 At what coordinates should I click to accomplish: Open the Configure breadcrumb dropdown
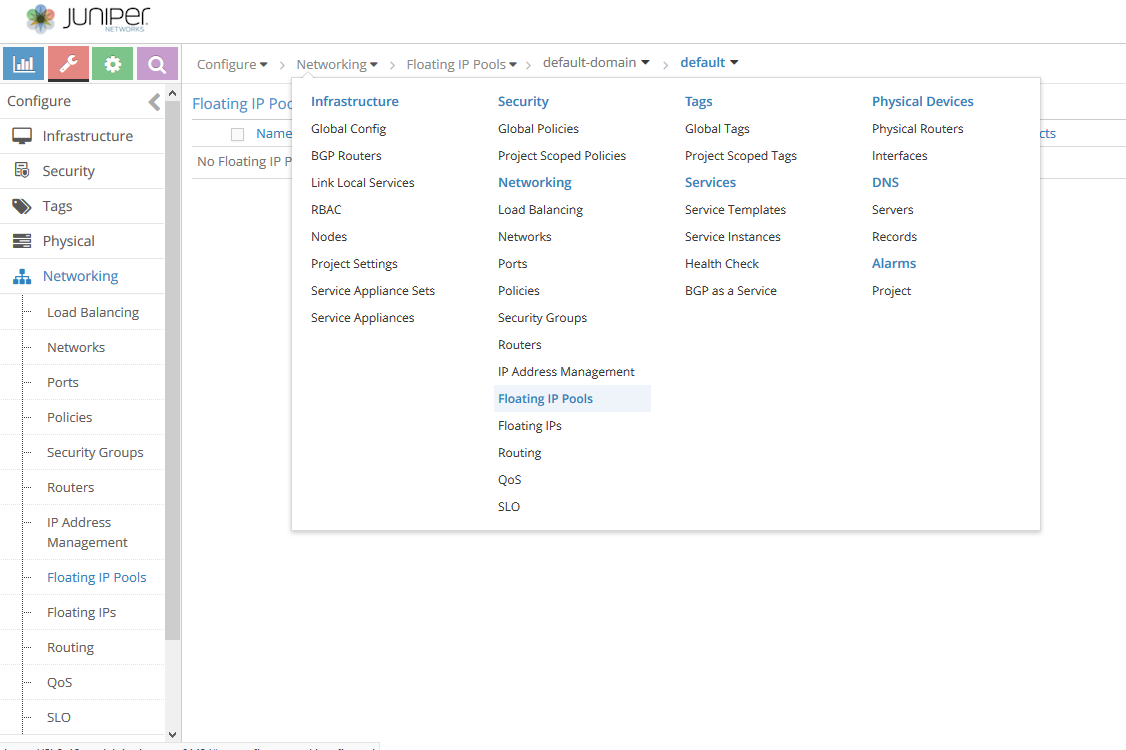coord(232,64)
